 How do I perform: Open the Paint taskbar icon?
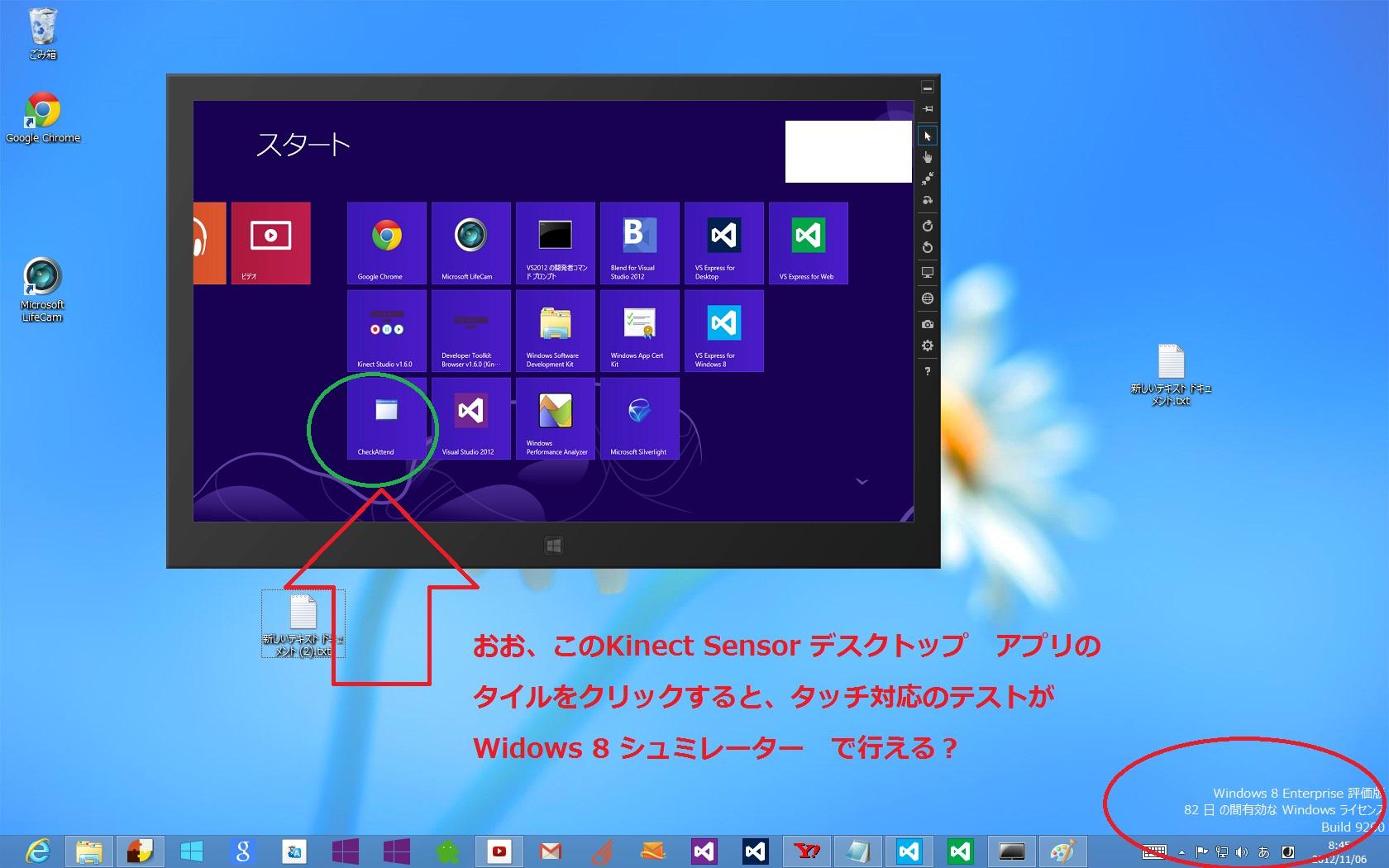1062,851
